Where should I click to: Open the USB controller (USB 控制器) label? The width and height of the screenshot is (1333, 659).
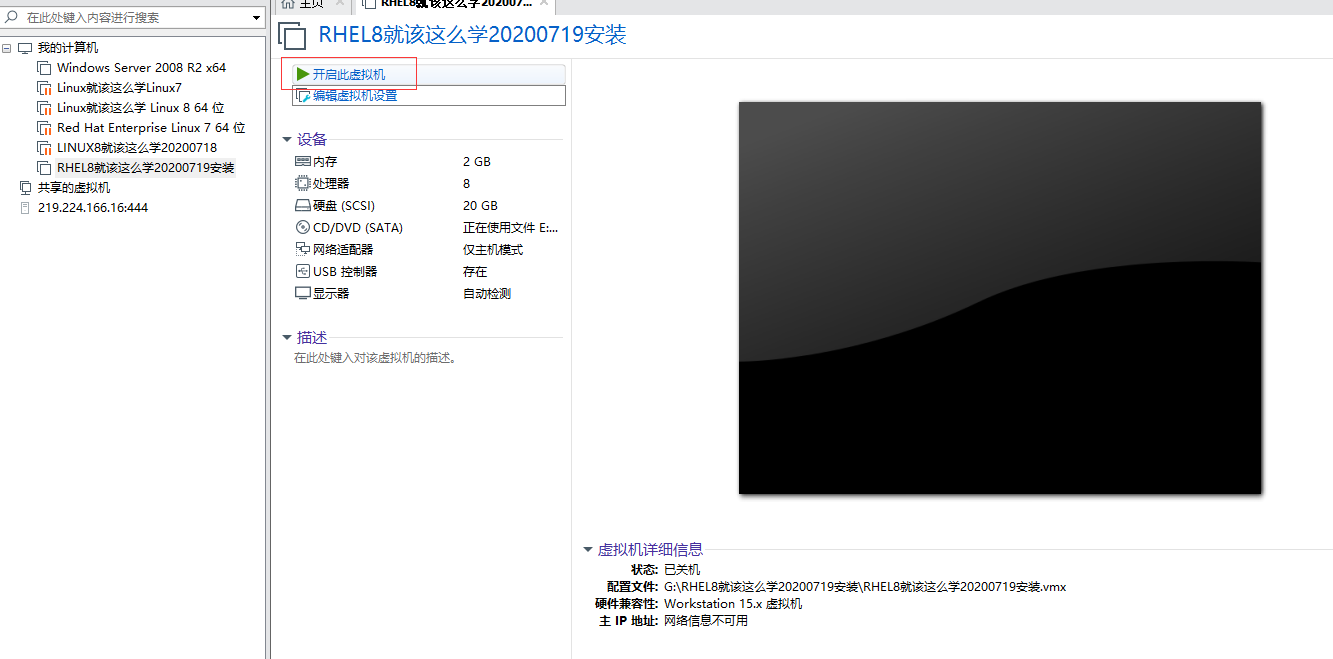(345, 271)
